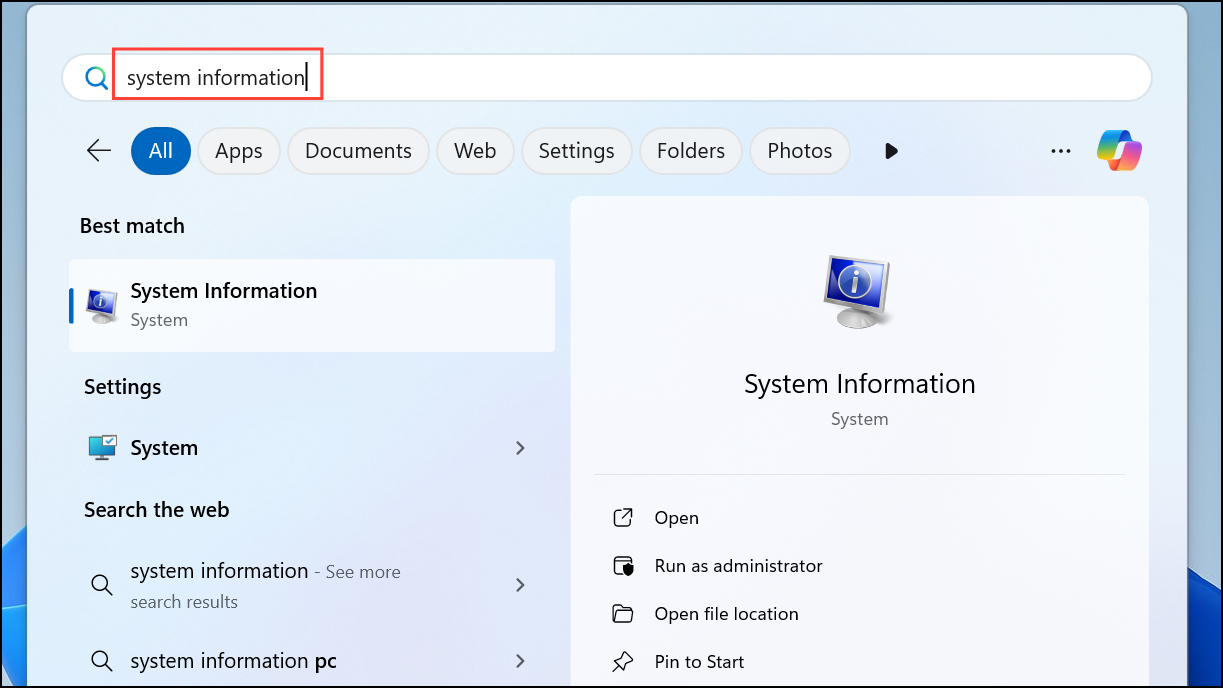Screen dimensions: 1223x688
Task: Click the System settings monitor icon
Action: tap(101, 447)
